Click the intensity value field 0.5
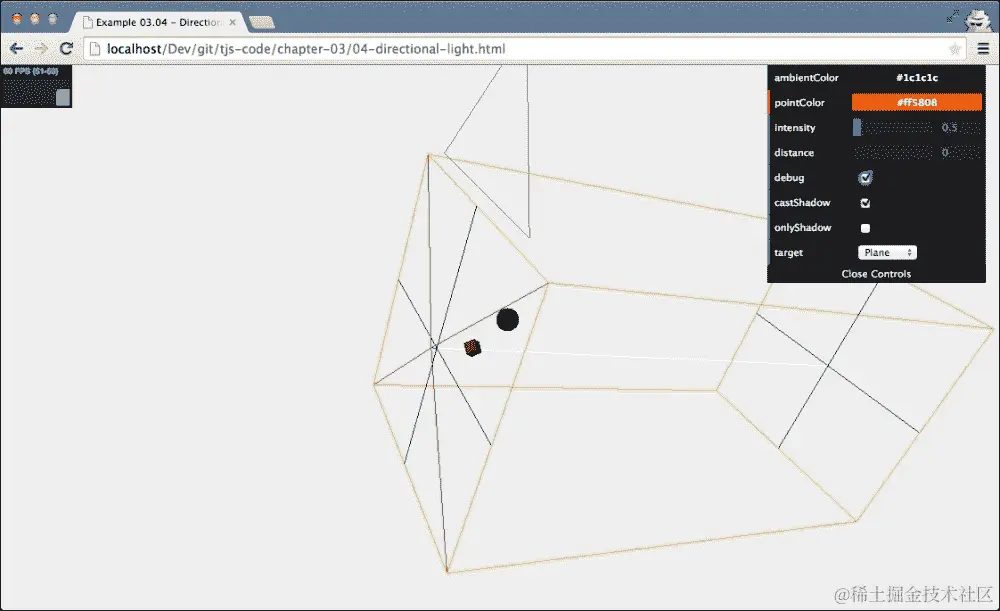Viewport: 1000px width, 611px height. 959,128
